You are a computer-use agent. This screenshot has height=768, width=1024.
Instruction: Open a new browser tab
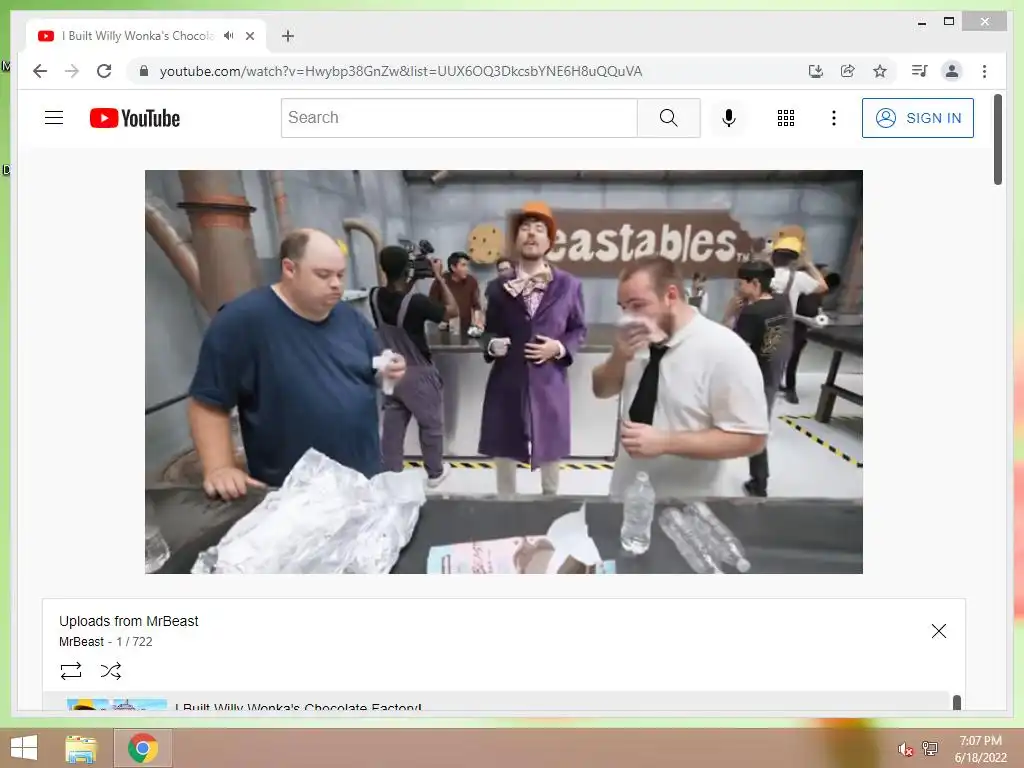[x=288, y=36]
